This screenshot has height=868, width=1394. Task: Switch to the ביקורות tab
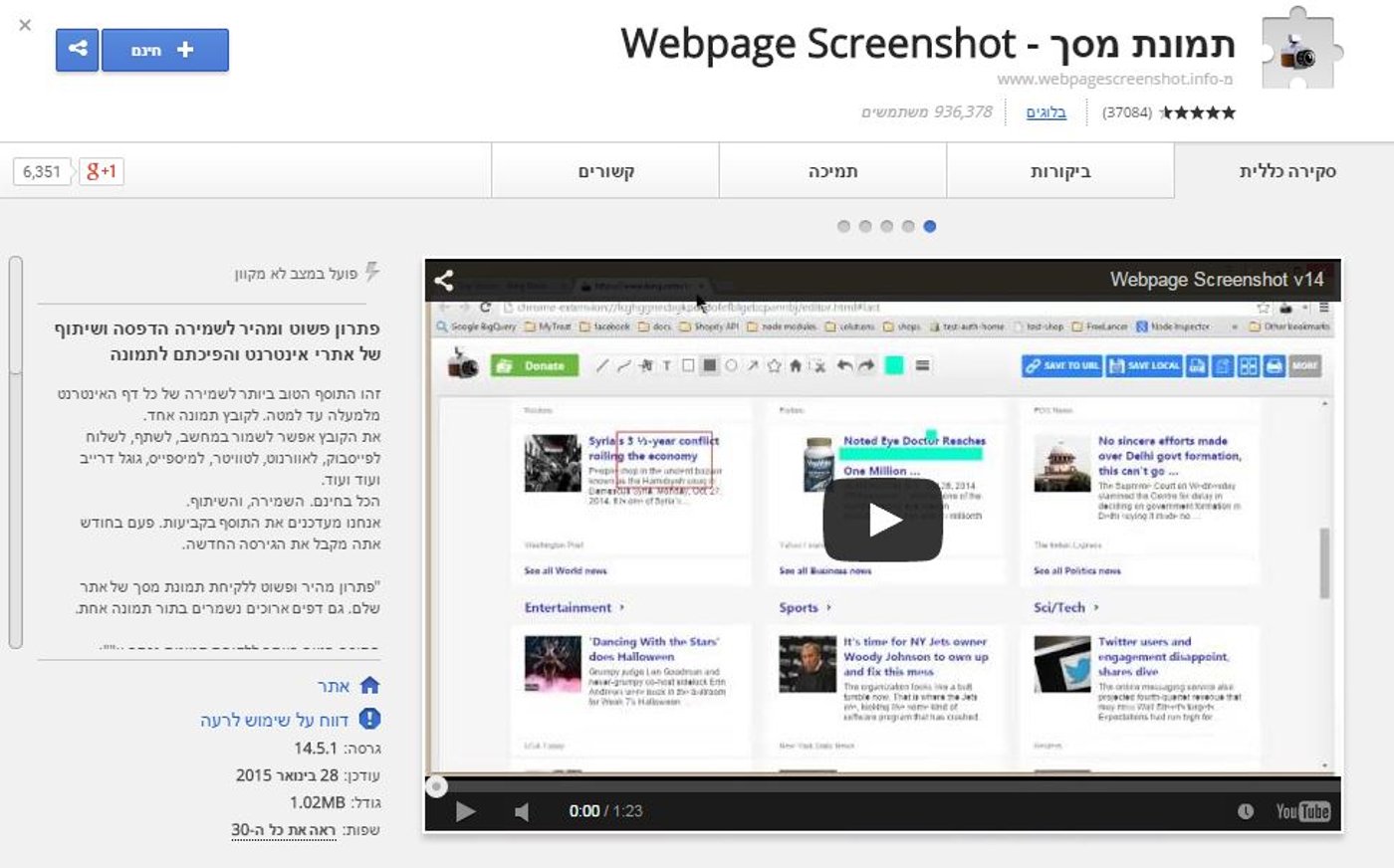point(1060,171)
